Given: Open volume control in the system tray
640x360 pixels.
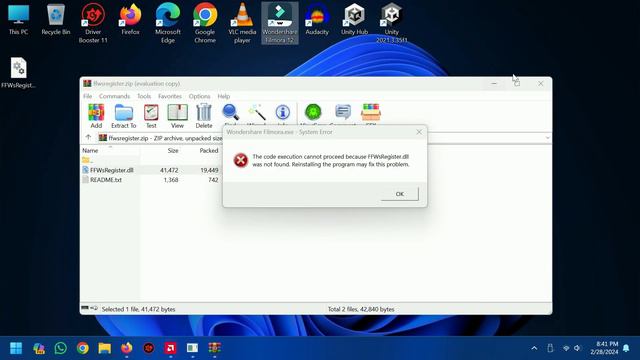Looking at the screenshot, I should [577, 348].
